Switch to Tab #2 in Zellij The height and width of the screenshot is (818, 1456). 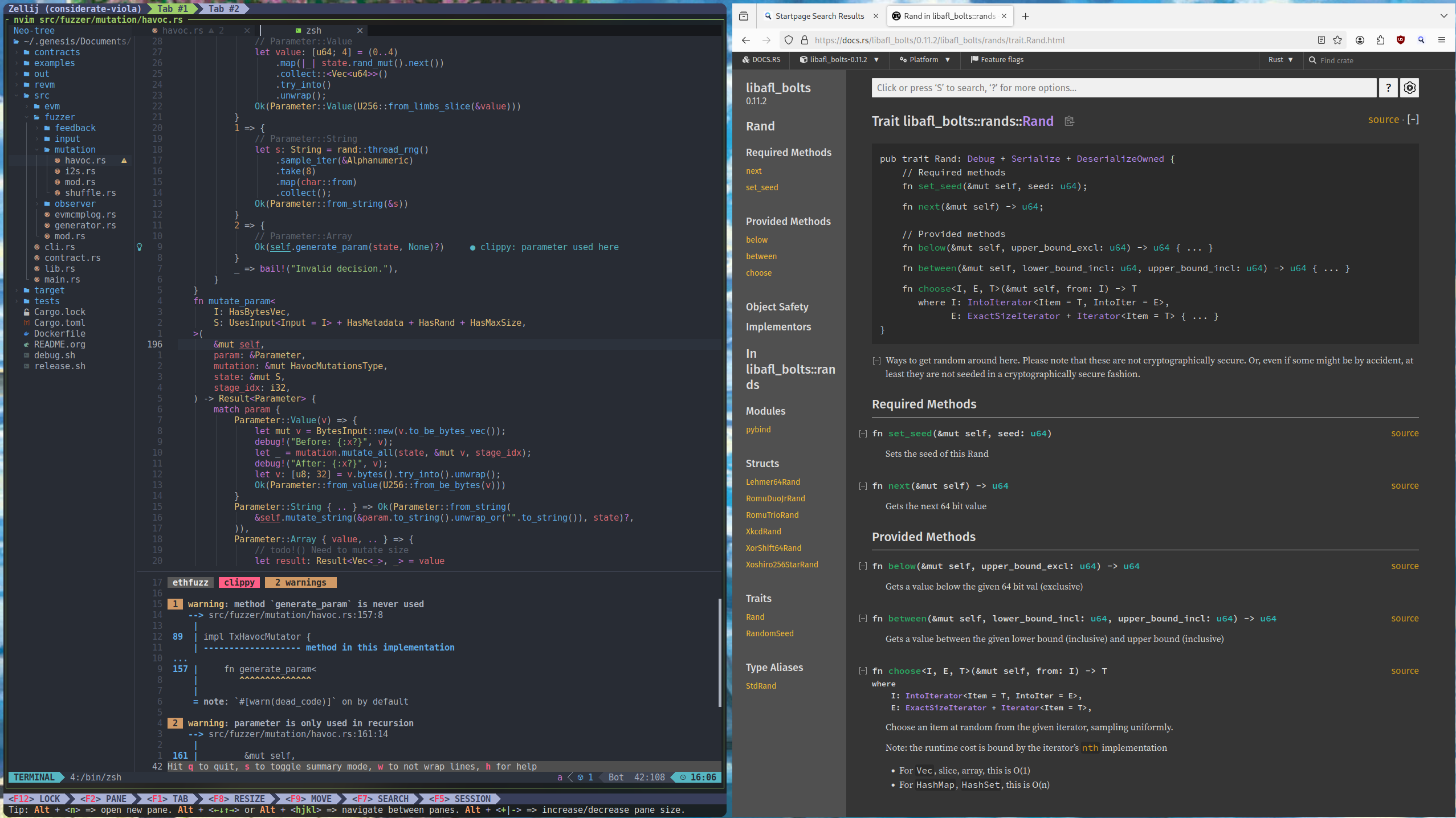tap(224, 9)
